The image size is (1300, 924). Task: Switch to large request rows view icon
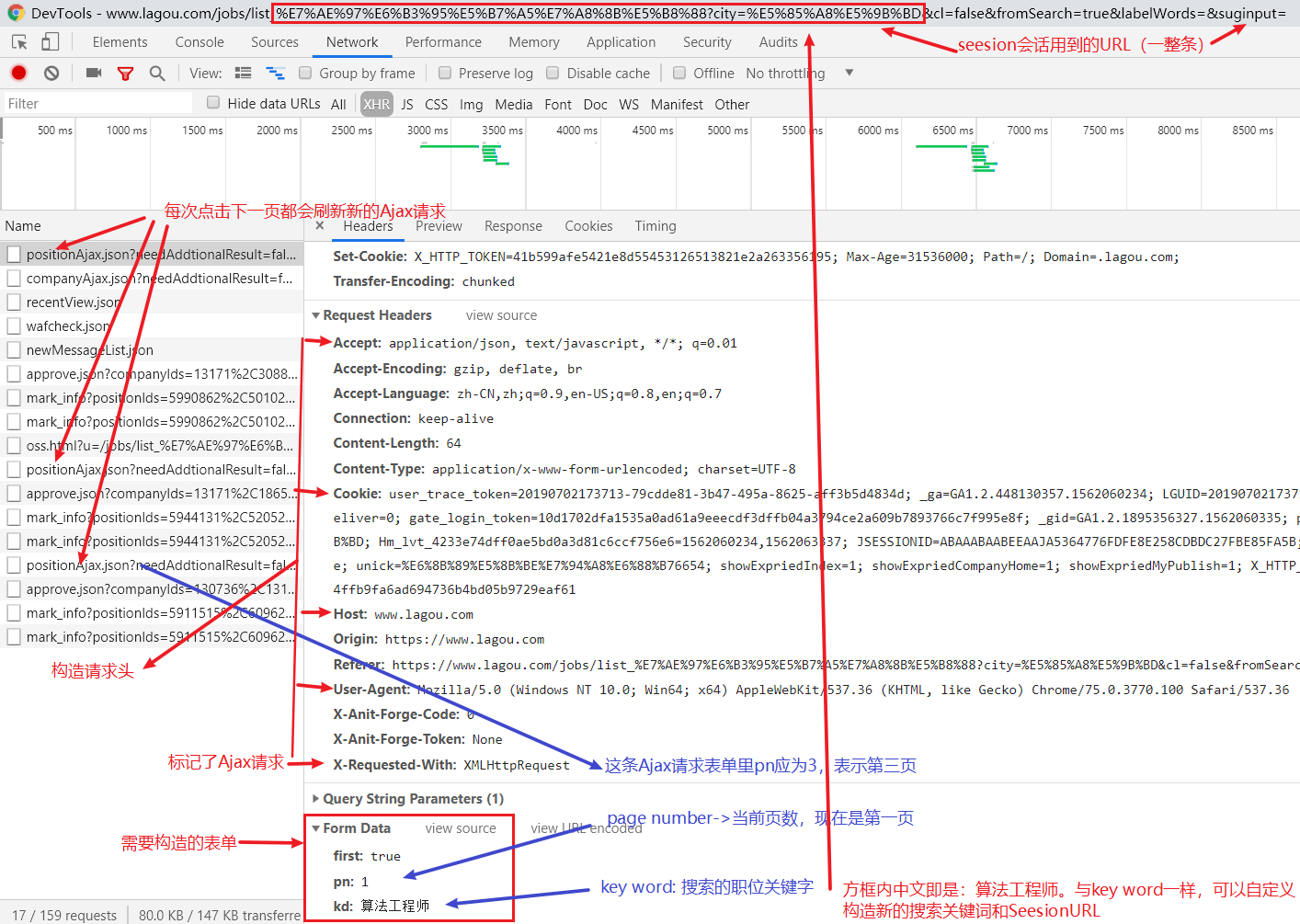pos(244,73)
